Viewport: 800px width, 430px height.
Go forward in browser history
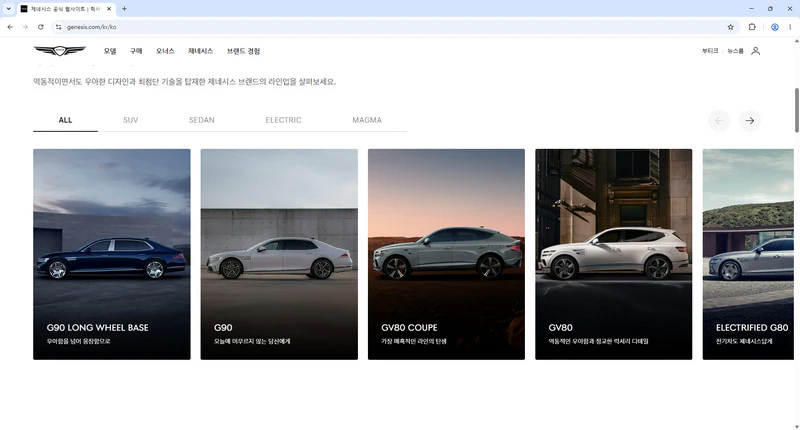pos(25,27)
